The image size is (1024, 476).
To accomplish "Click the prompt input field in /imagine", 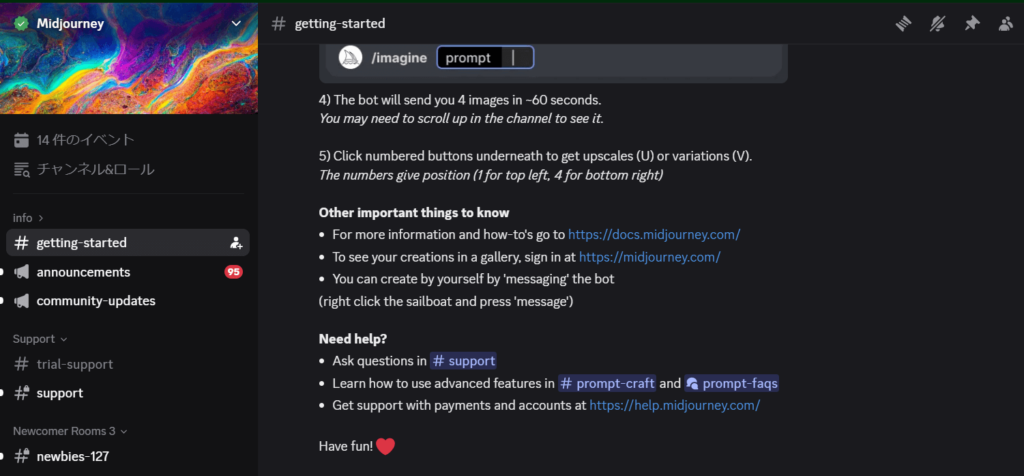I will [x=485, y=57].
